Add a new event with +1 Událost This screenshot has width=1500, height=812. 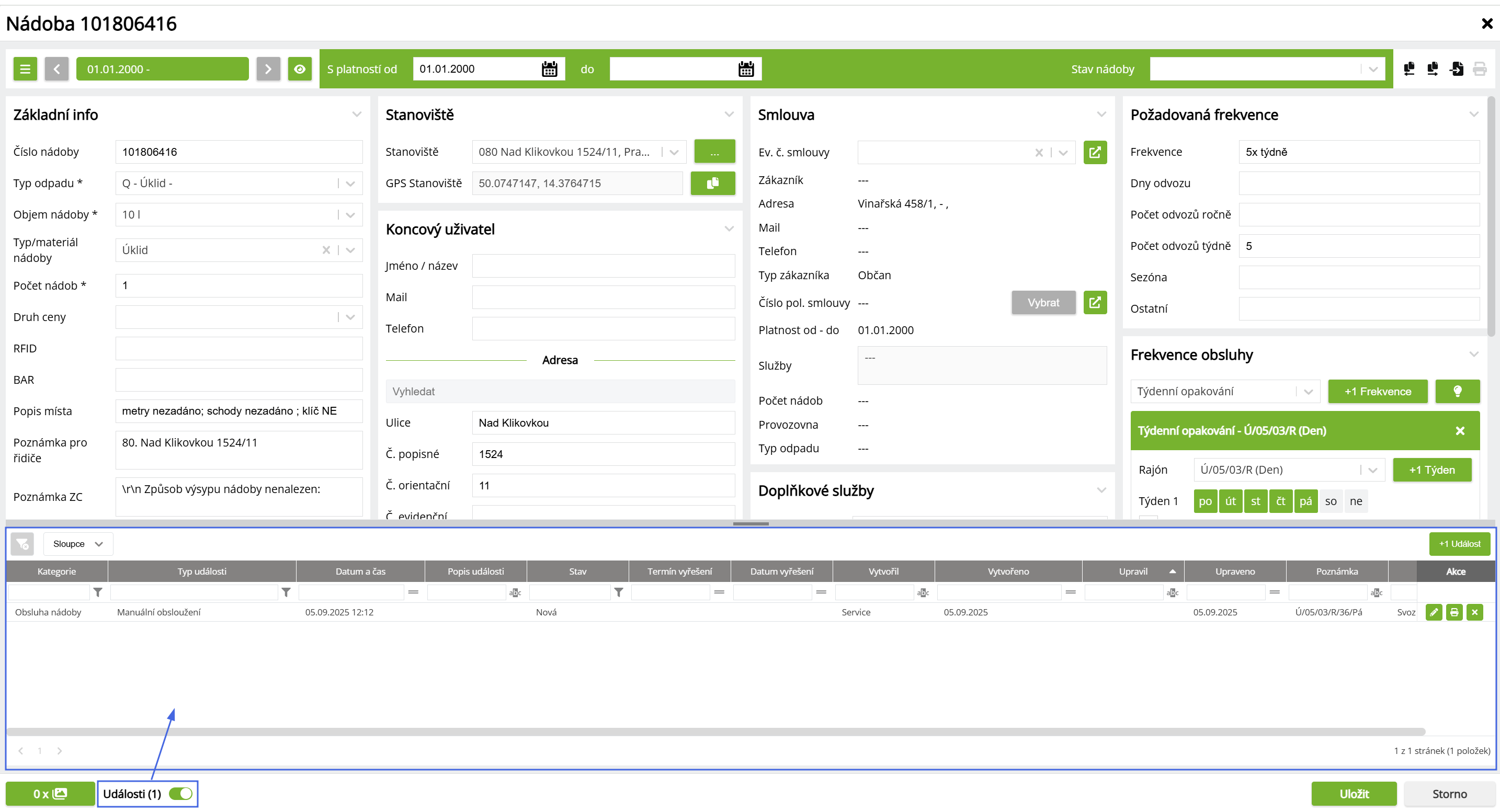tap(1459, 544)
